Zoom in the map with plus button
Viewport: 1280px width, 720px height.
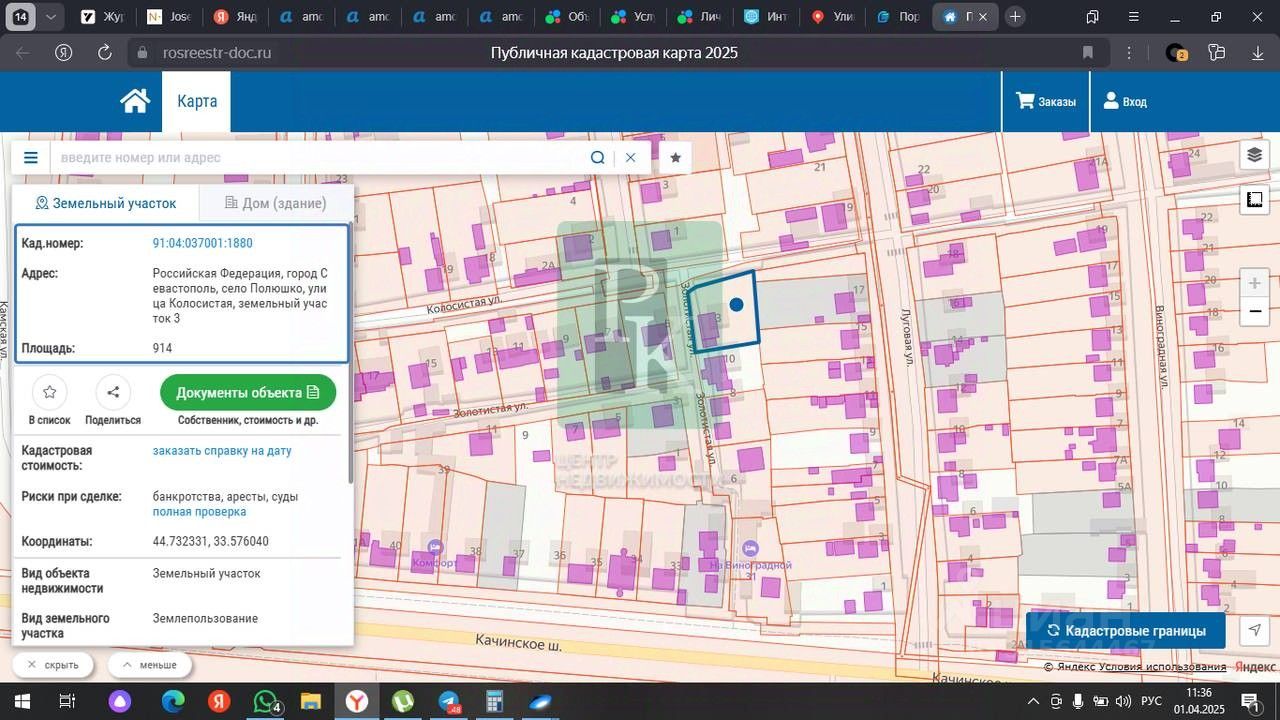1254,283
